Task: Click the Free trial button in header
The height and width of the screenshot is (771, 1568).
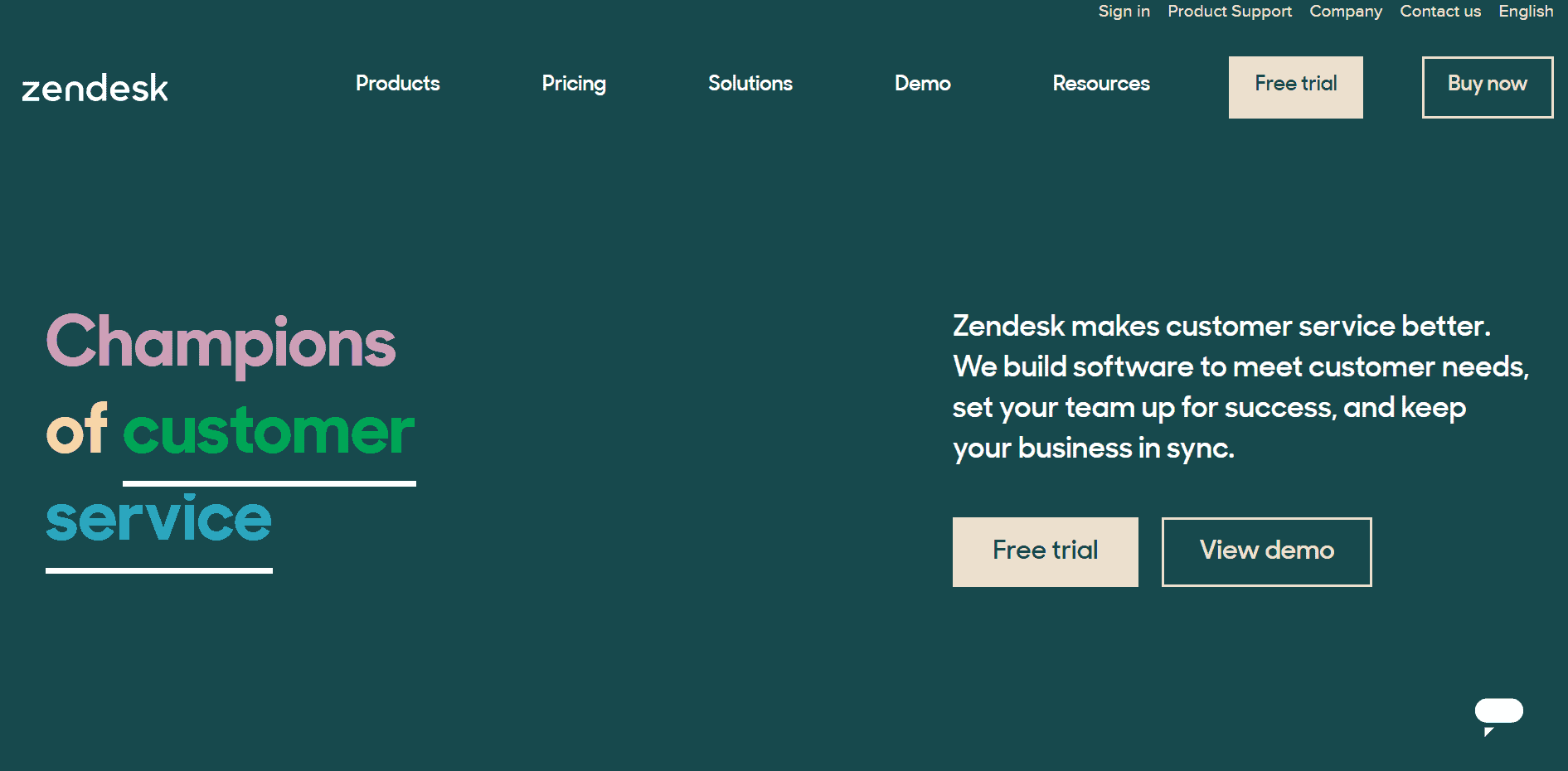Action: (x=1296, y=87)
